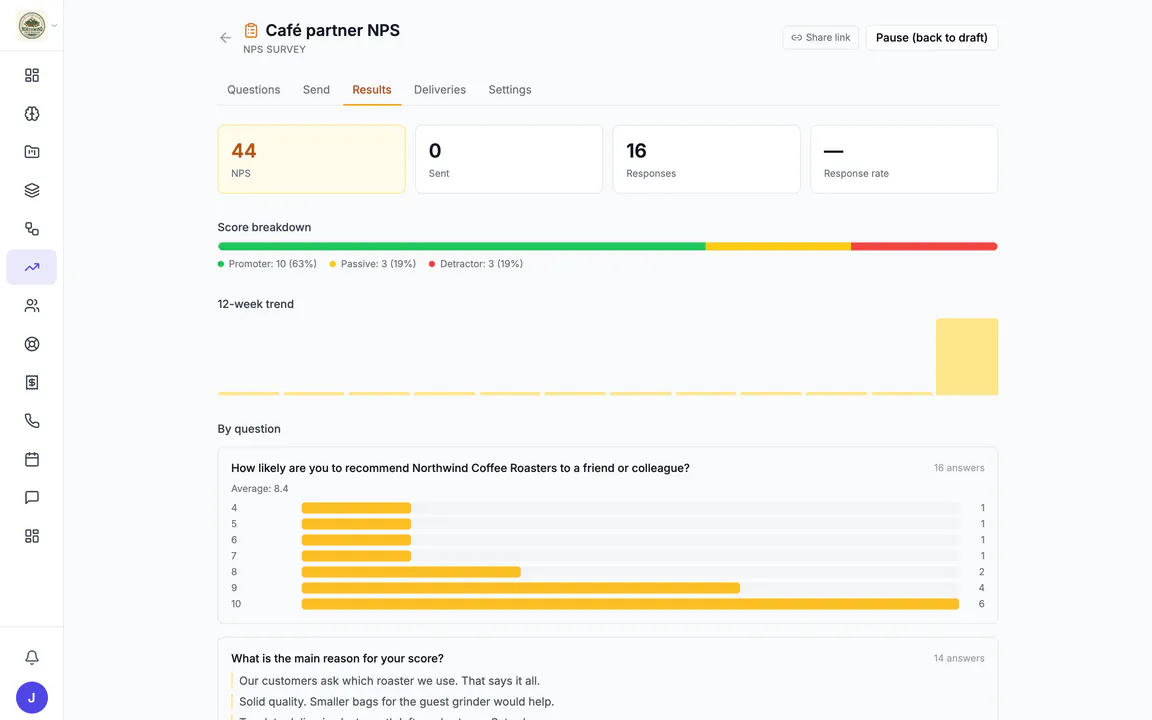Click the 'Our customers ask which roaster' comment
1152x720 pixels.
(389, 681)
